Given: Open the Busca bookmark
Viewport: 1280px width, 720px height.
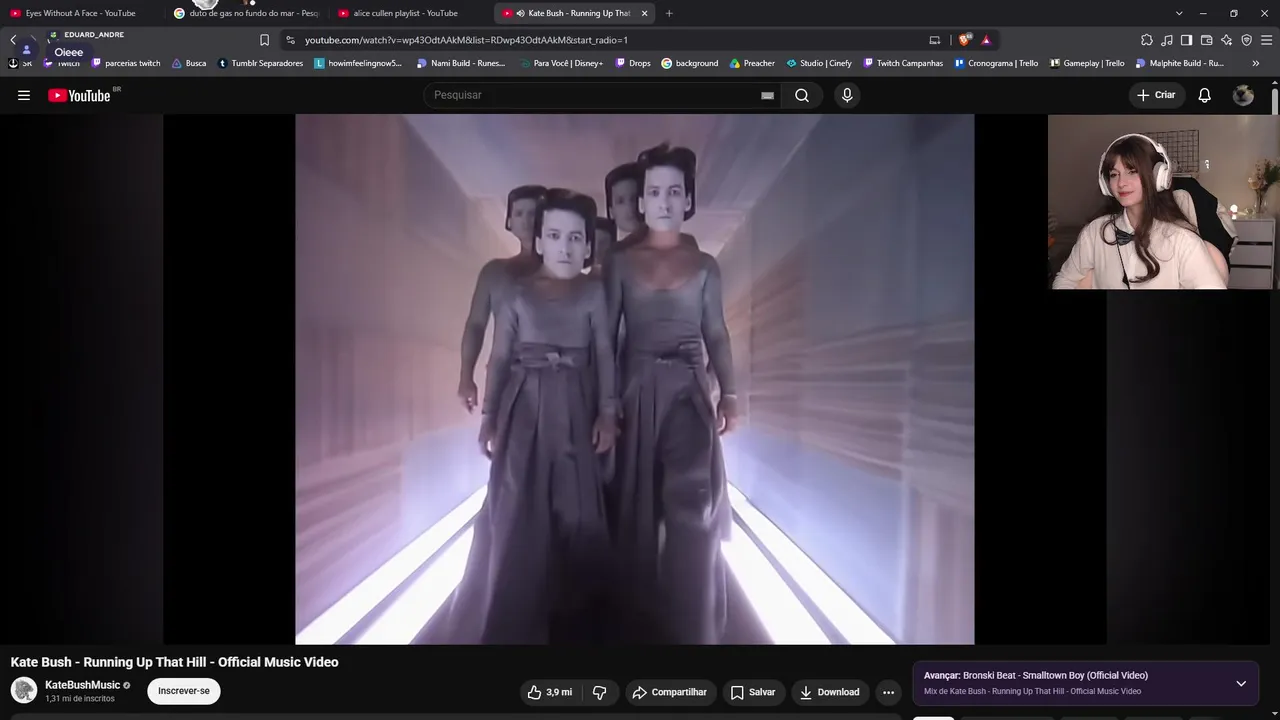Looking at the screenshot, I should 189,63.
